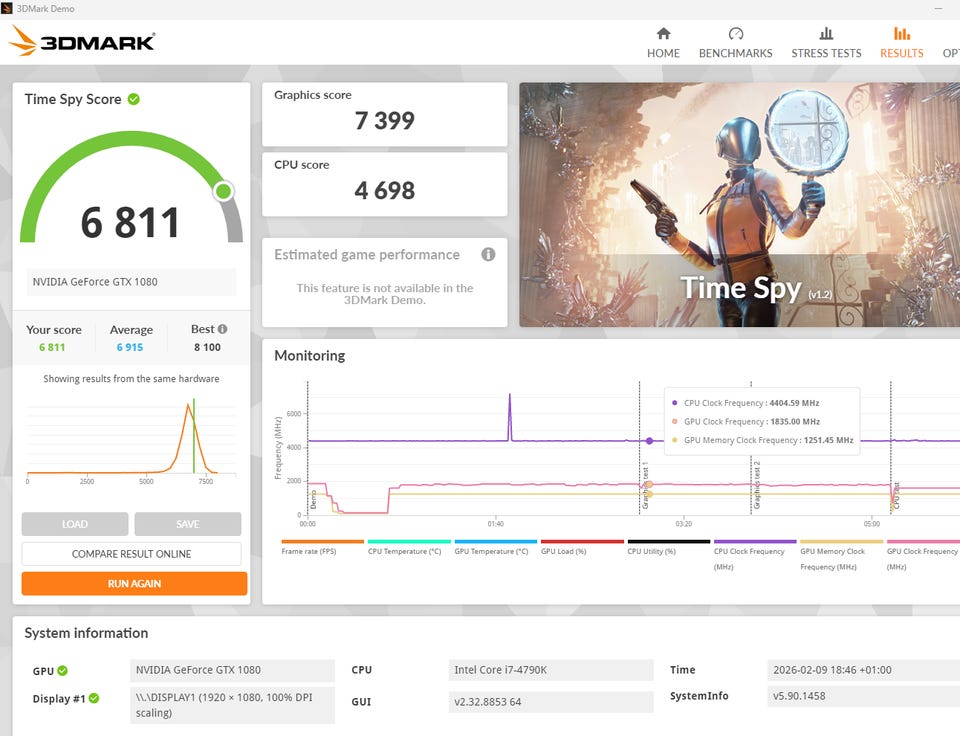This screenshot has width=960, height=736.
Task: Click the DISPLAY1 1920 × 1080 field
Action: coord(233,705)
